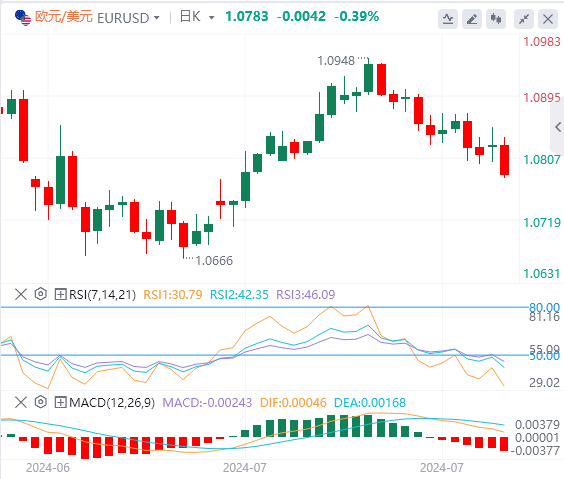The height and width of the screenshot is (479, 564).
Task: Click RSI2:42.35 value
Action: click(239, 295)
